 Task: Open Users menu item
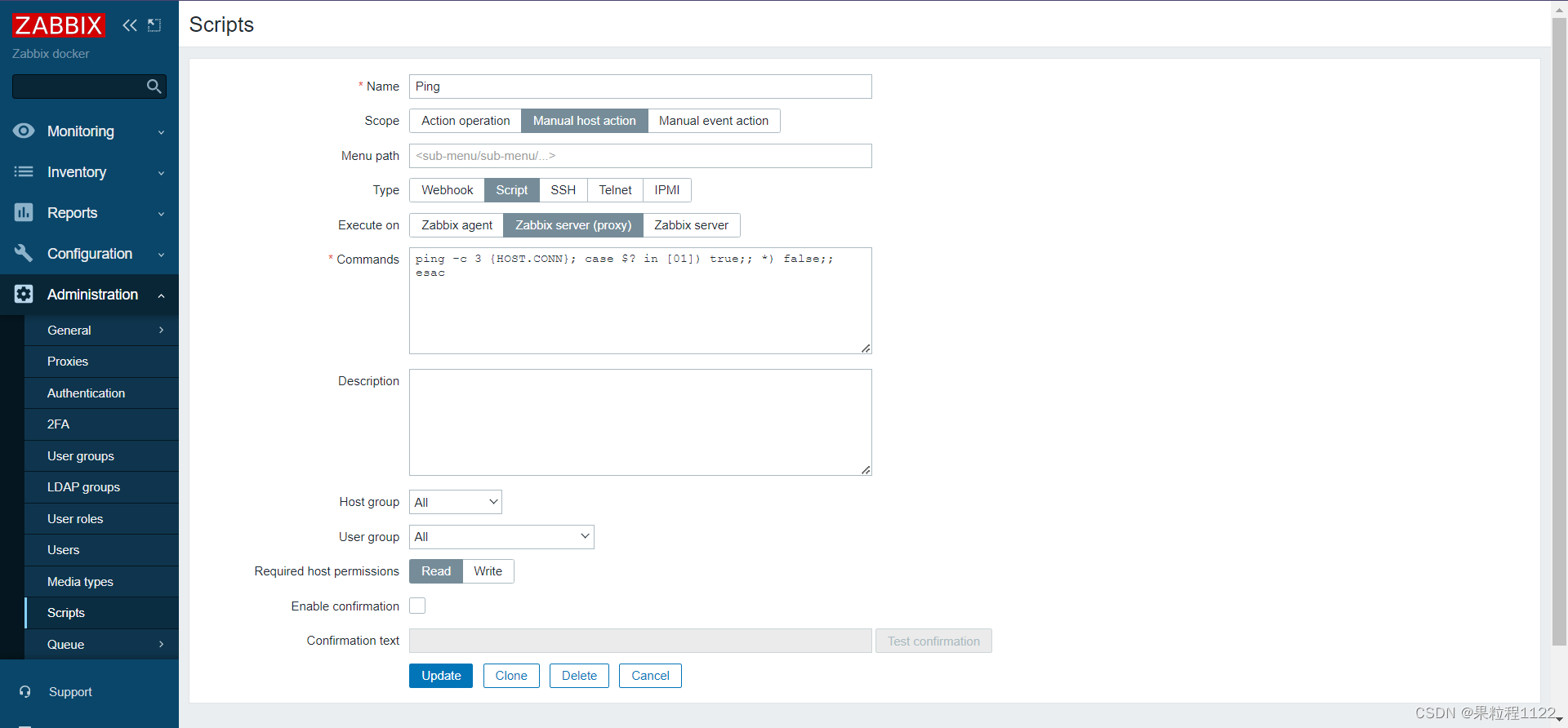(101, 550)
